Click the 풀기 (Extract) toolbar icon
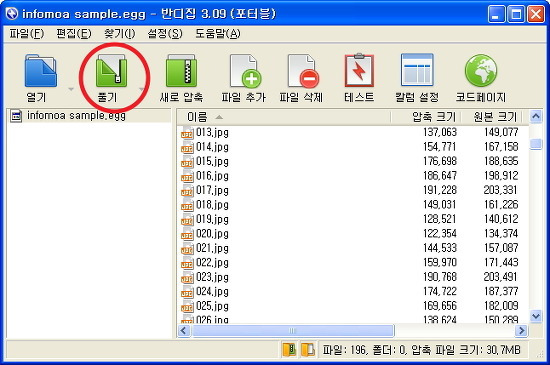This screenshot has height=365, width=550. click(x=111, y=71)
